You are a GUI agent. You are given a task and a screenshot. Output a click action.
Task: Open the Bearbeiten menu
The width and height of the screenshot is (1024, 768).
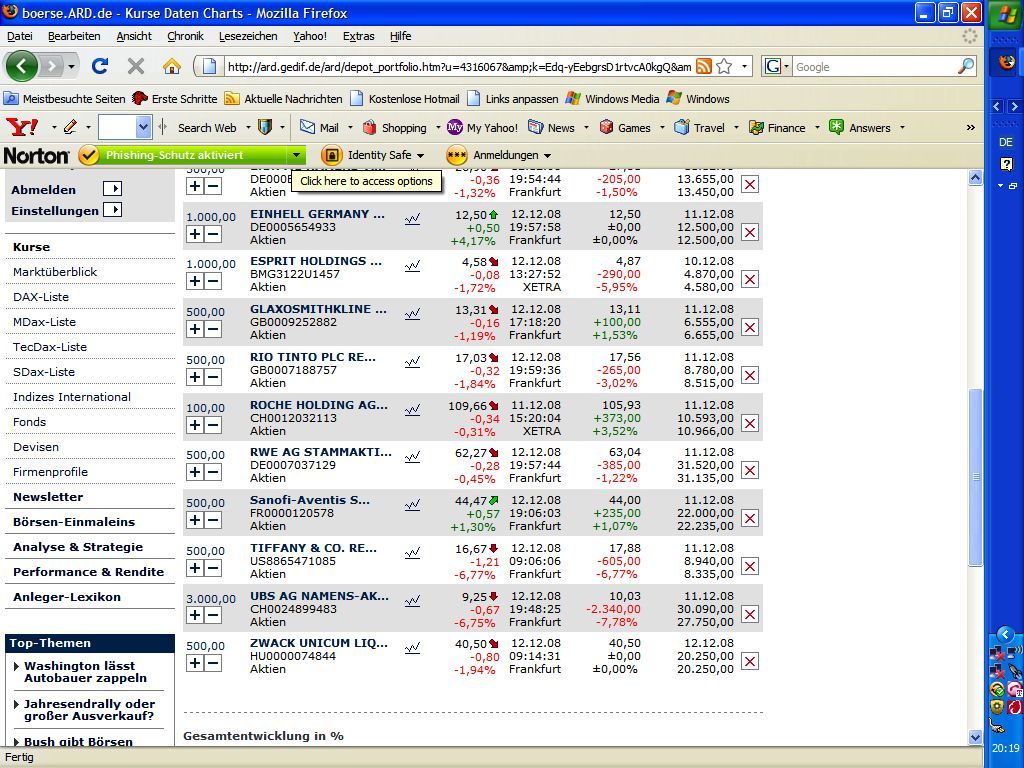point(74,36)
